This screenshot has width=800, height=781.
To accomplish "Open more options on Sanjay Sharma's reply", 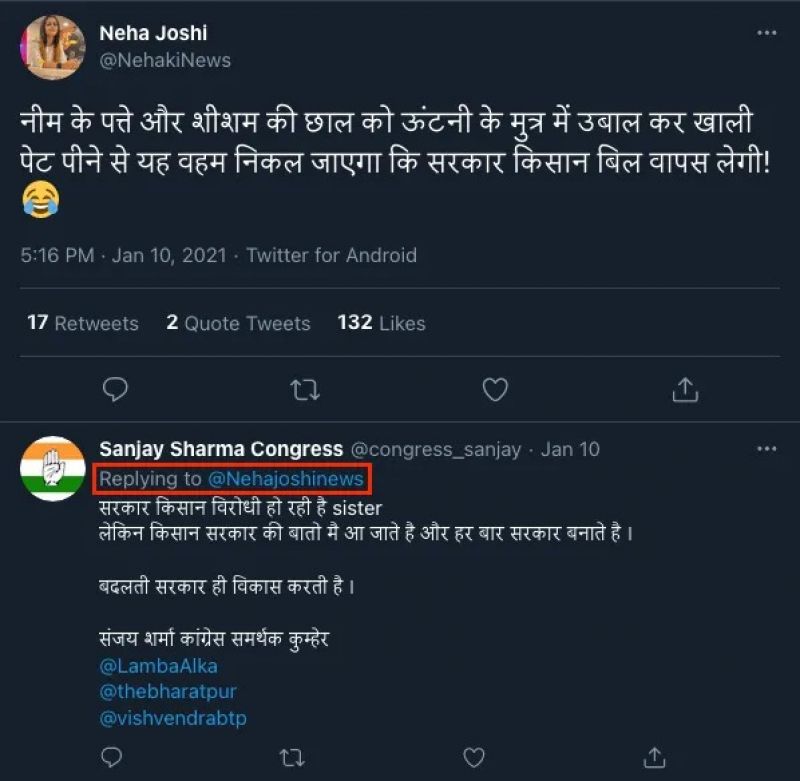I will point(766,449).
